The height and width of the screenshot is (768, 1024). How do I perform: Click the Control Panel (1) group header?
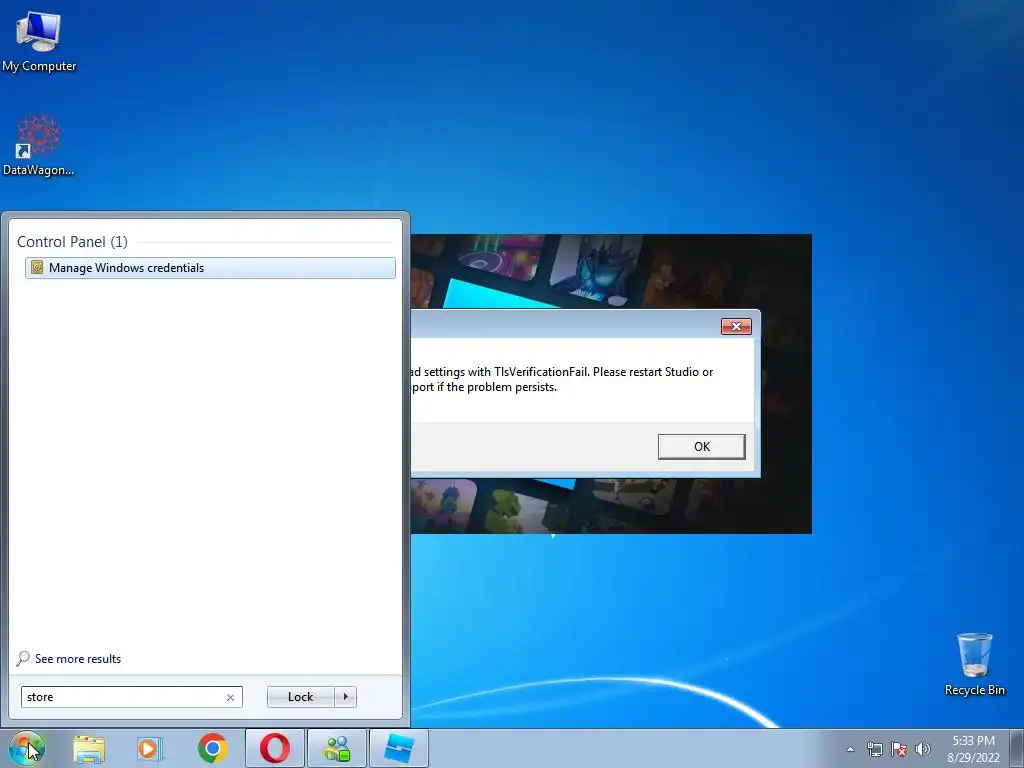coord(72,242)
